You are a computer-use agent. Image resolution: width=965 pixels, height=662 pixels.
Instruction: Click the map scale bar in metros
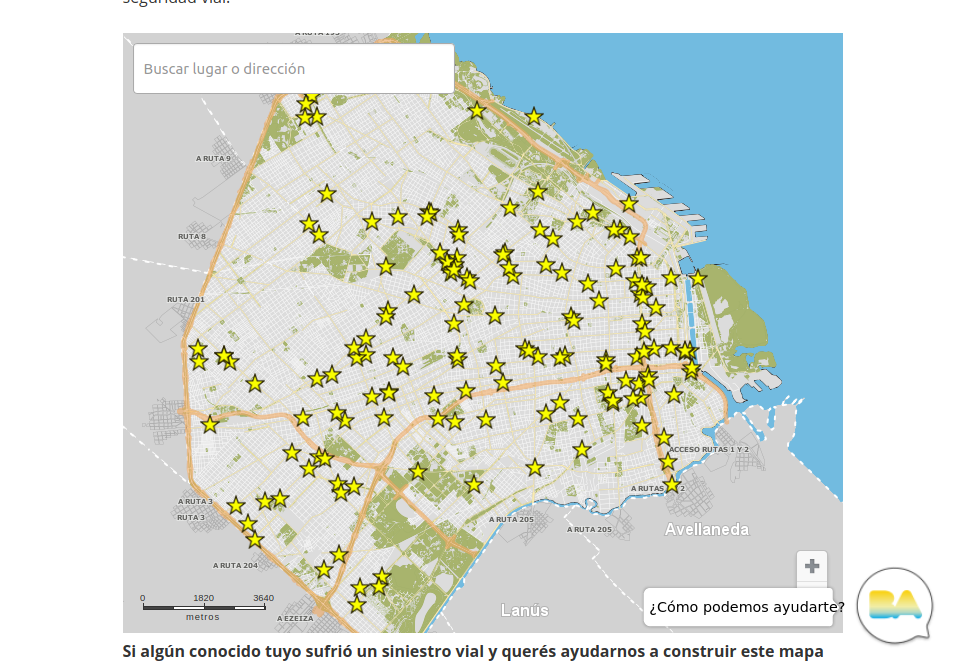[x=203, y=606]
